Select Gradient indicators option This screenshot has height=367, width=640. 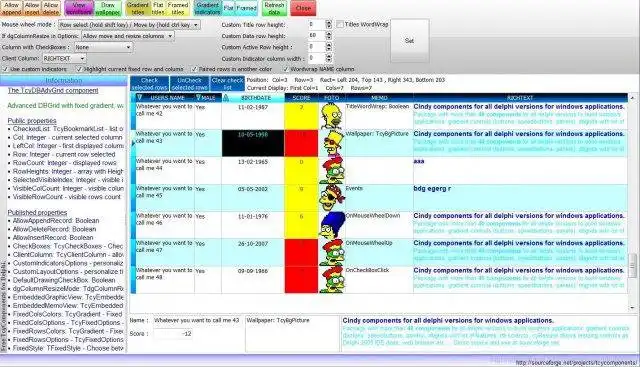click(x=207, y=8)
